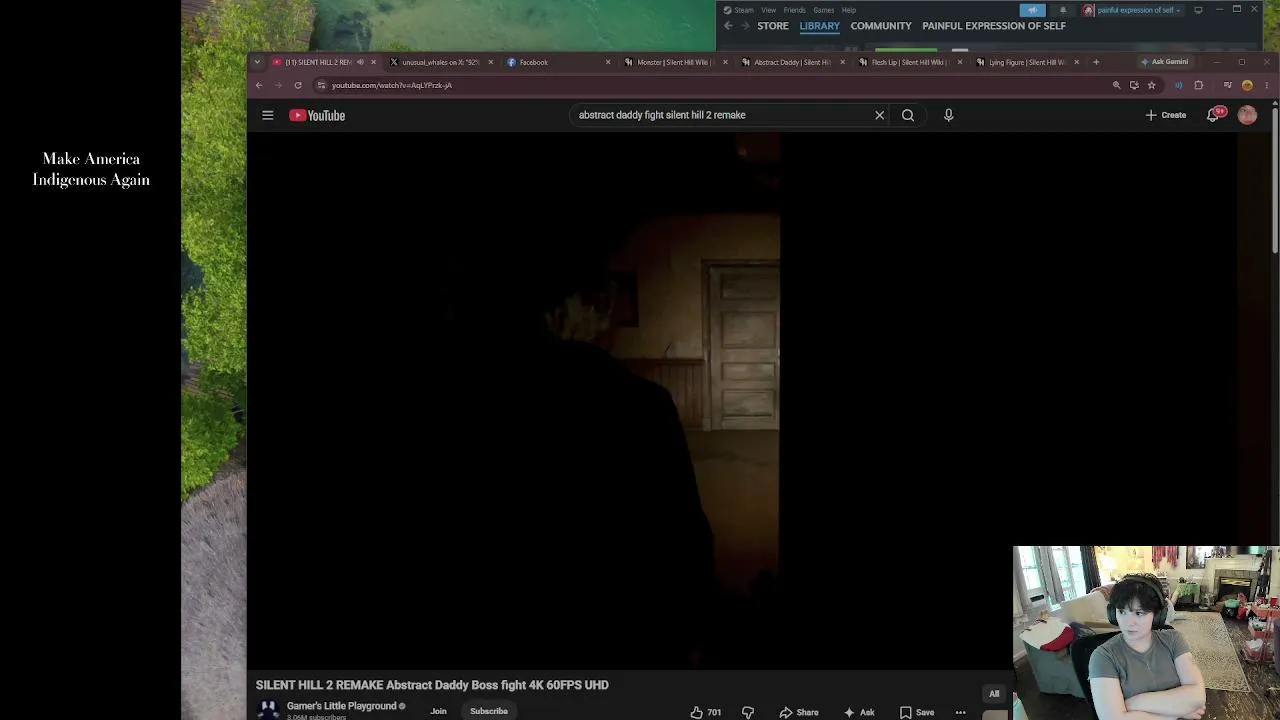Subscribe to Gamer's Little Playground

click(489, 712)
